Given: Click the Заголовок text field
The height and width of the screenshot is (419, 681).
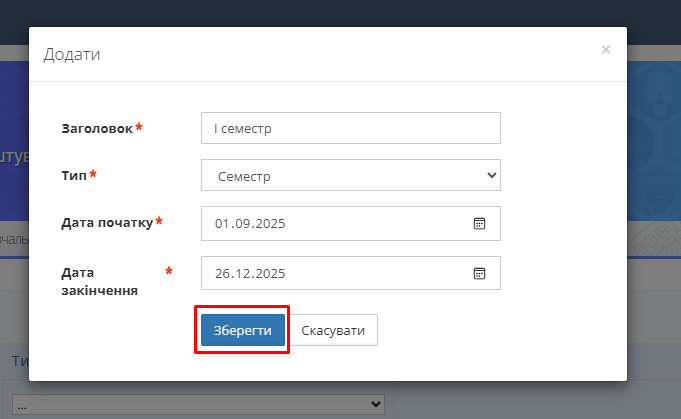Looking at the screenshot, I should tap(350, 128).
